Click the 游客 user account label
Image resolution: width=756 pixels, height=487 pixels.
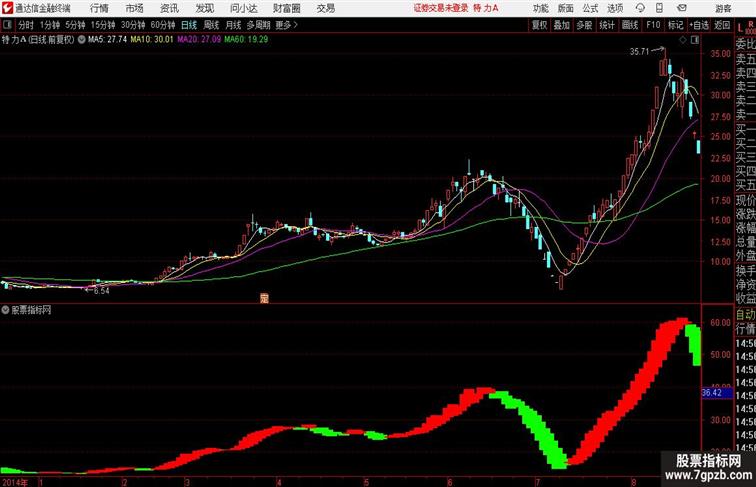(x=723, y=9)
